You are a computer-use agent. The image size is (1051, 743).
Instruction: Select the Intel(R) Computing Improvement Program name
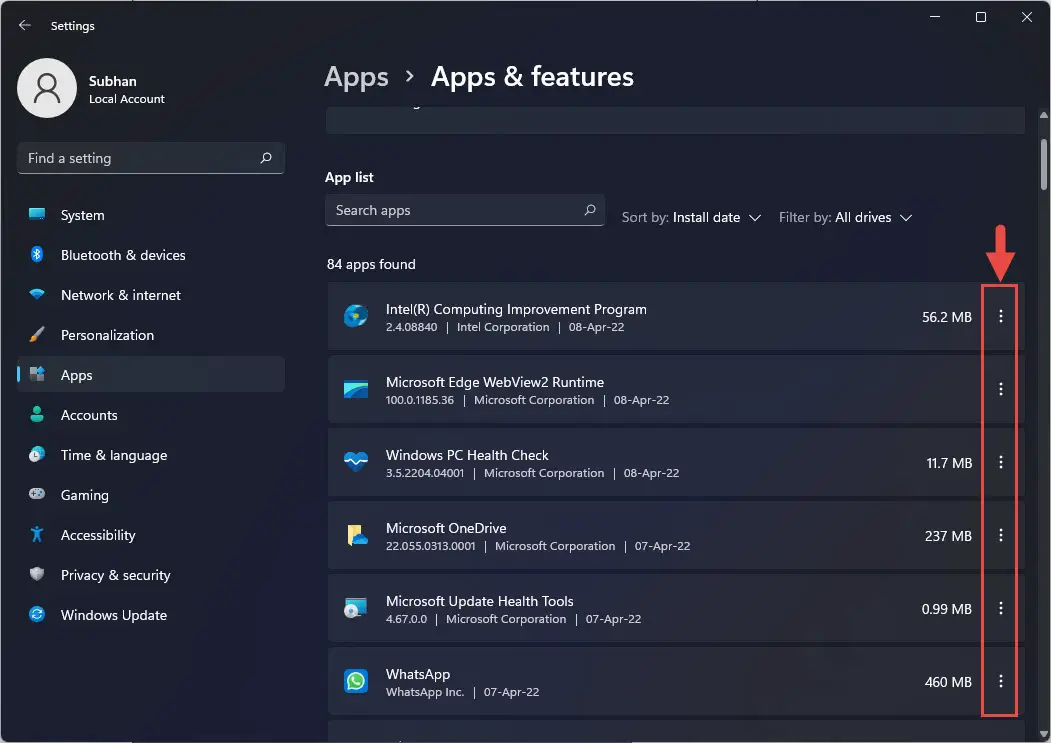tap(516, 309)
